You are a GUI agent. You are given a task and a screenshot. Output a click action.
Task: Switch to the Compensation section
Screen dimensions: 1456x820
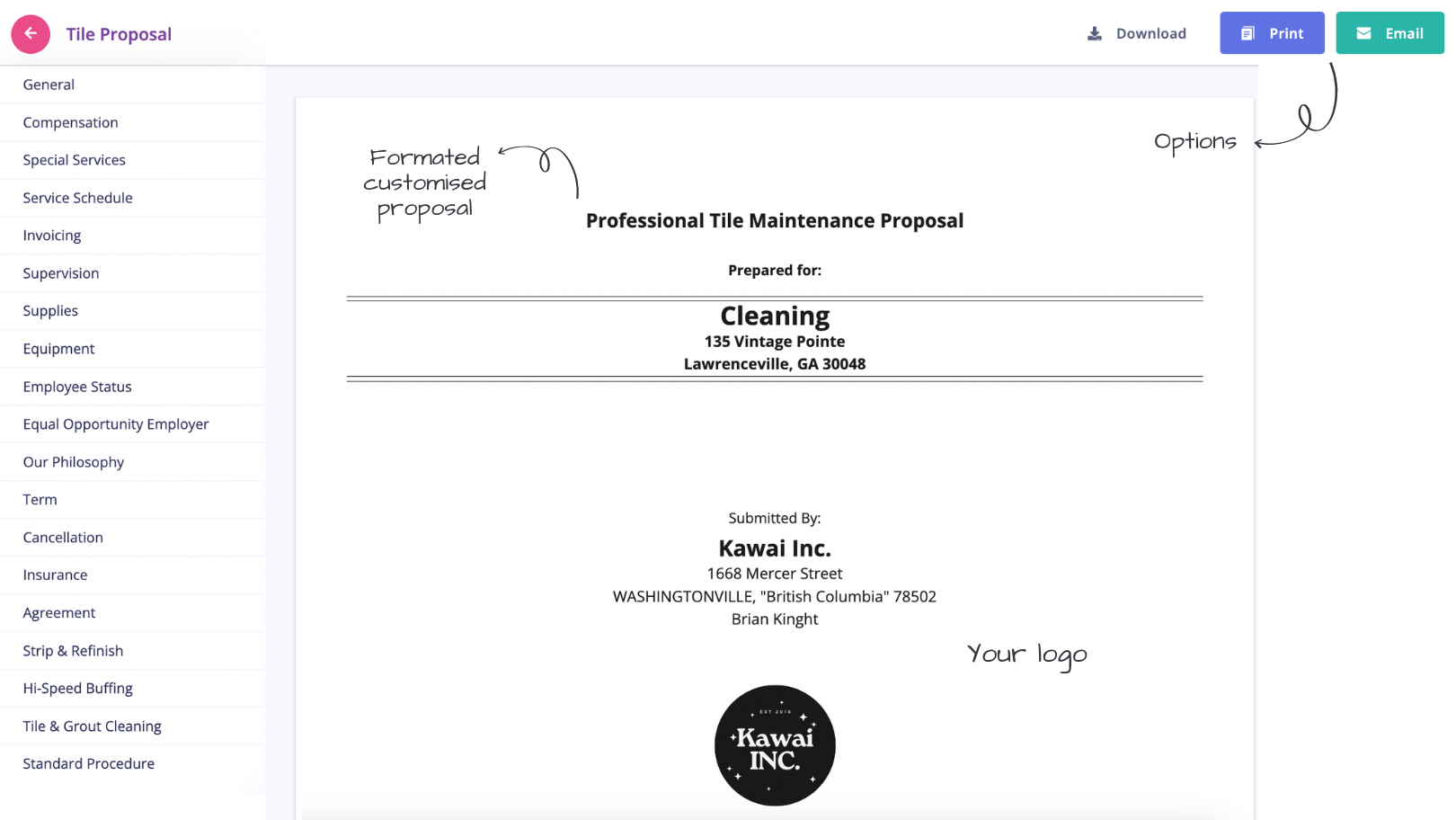pos(70,121)
